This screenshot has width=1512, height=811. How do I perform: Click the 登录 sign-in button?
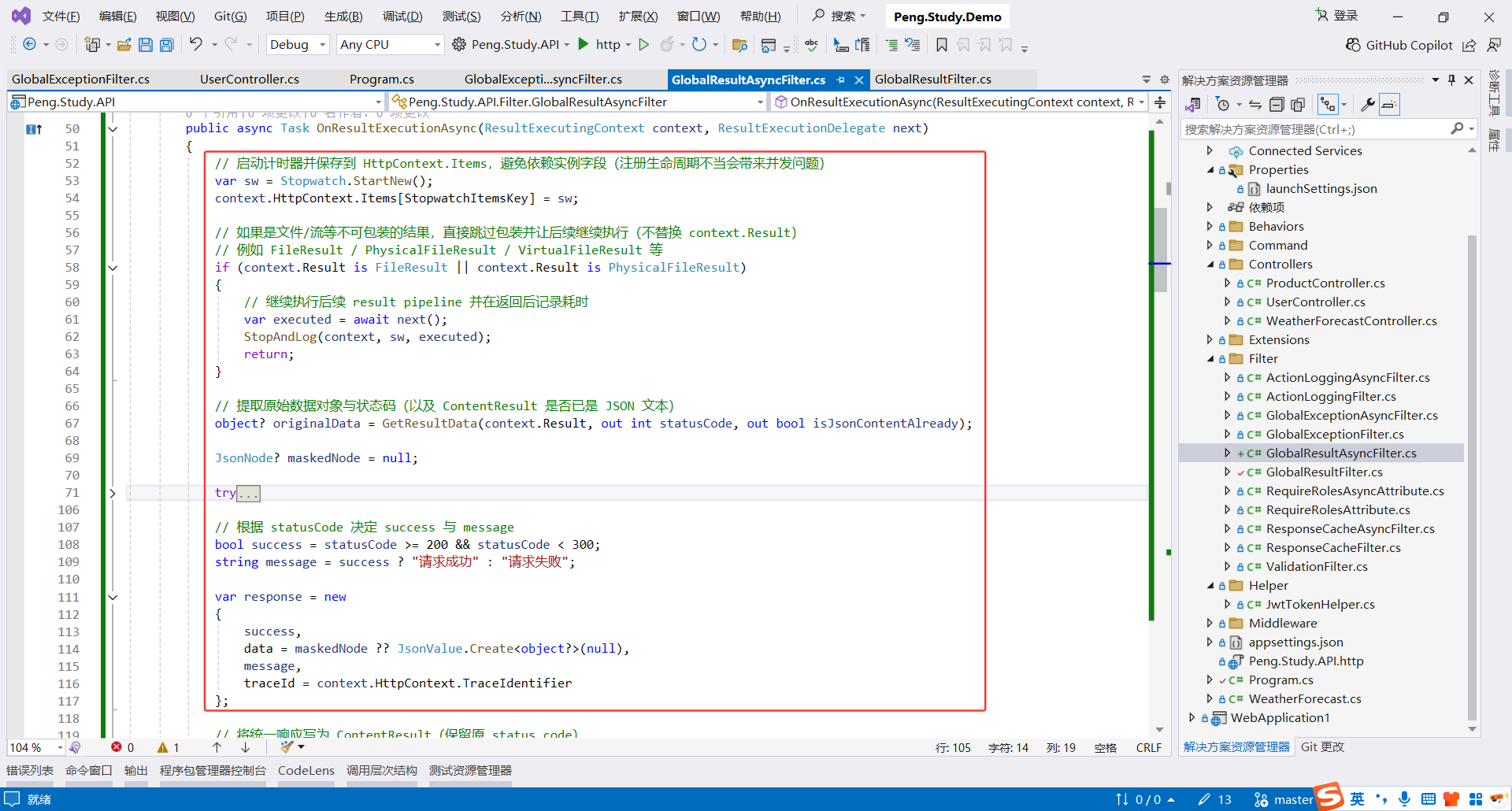[1337, 16]
